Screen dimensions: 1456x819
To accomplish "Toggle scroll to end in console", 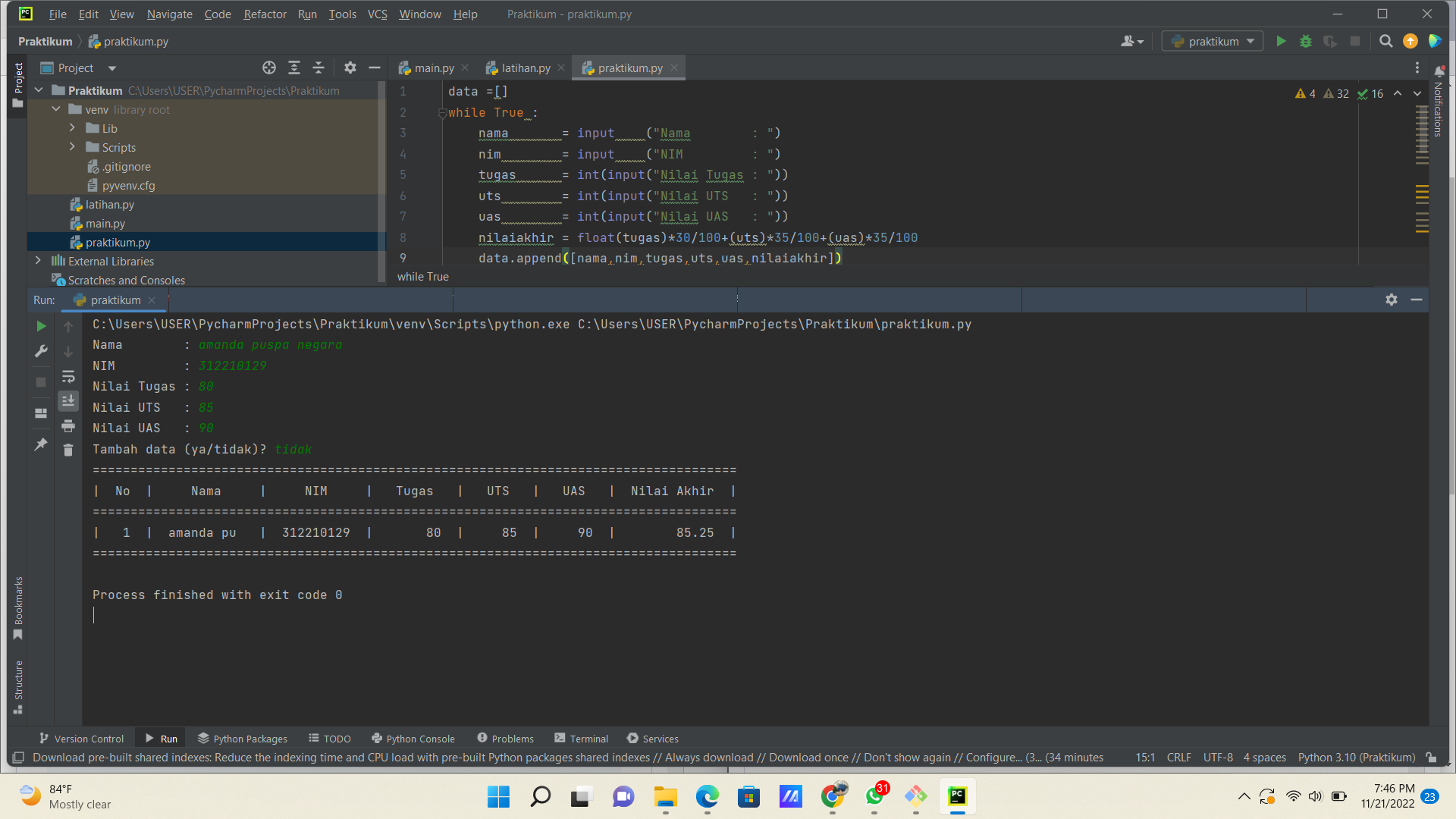I will pyautogui.click(x=68, y=400).
